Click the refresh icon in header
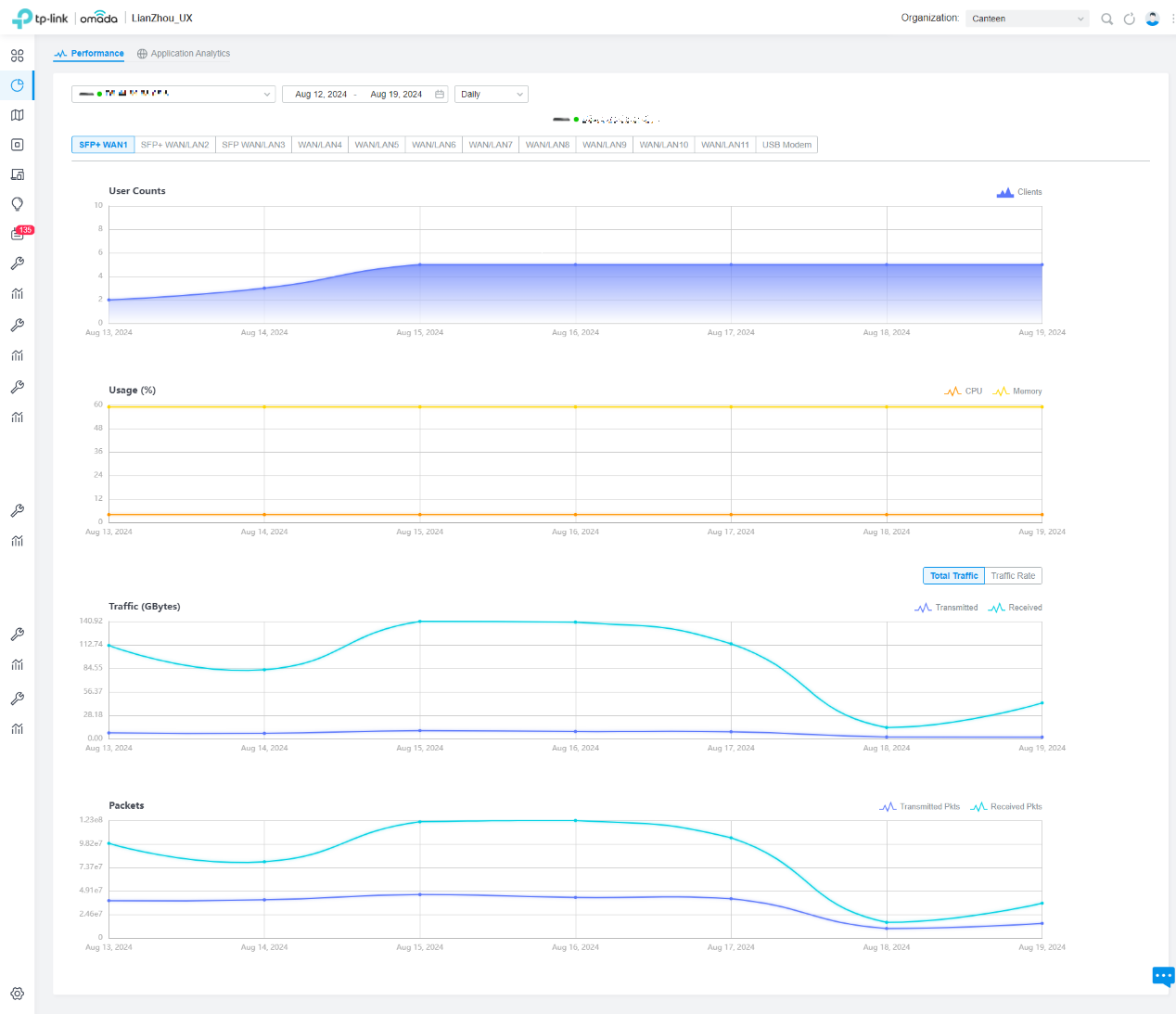This screenshot has height=1014, width=1176. tap(1129, 19)
